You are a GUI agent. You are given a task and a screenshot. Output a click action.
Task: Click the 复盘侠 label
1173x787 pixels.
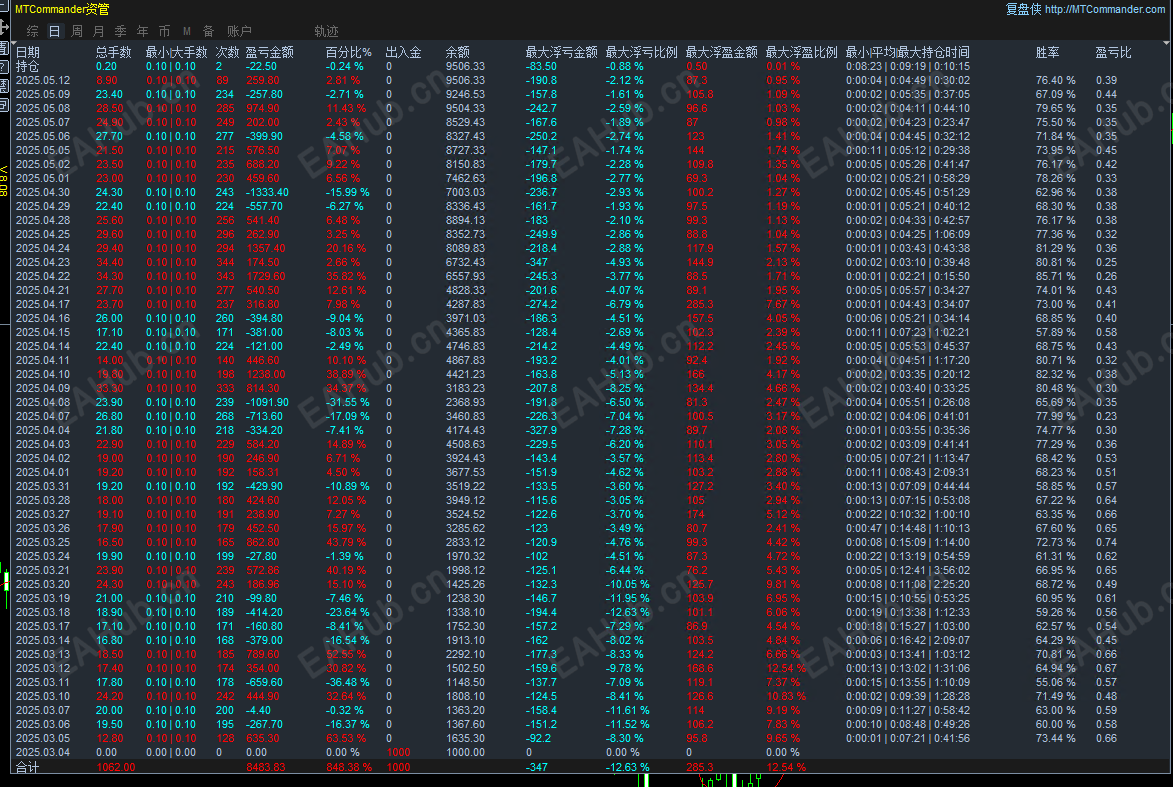click(1023, 9)
